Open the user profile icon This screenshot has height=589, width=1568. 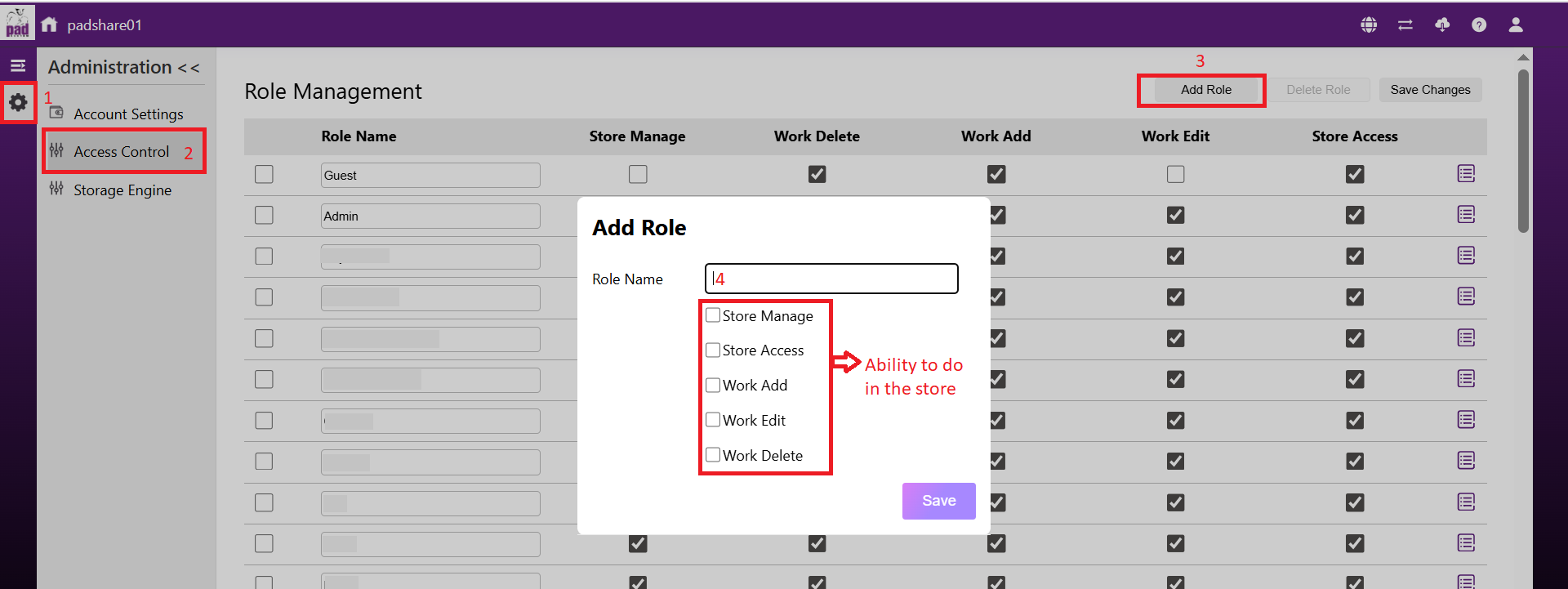[1516, 25]
